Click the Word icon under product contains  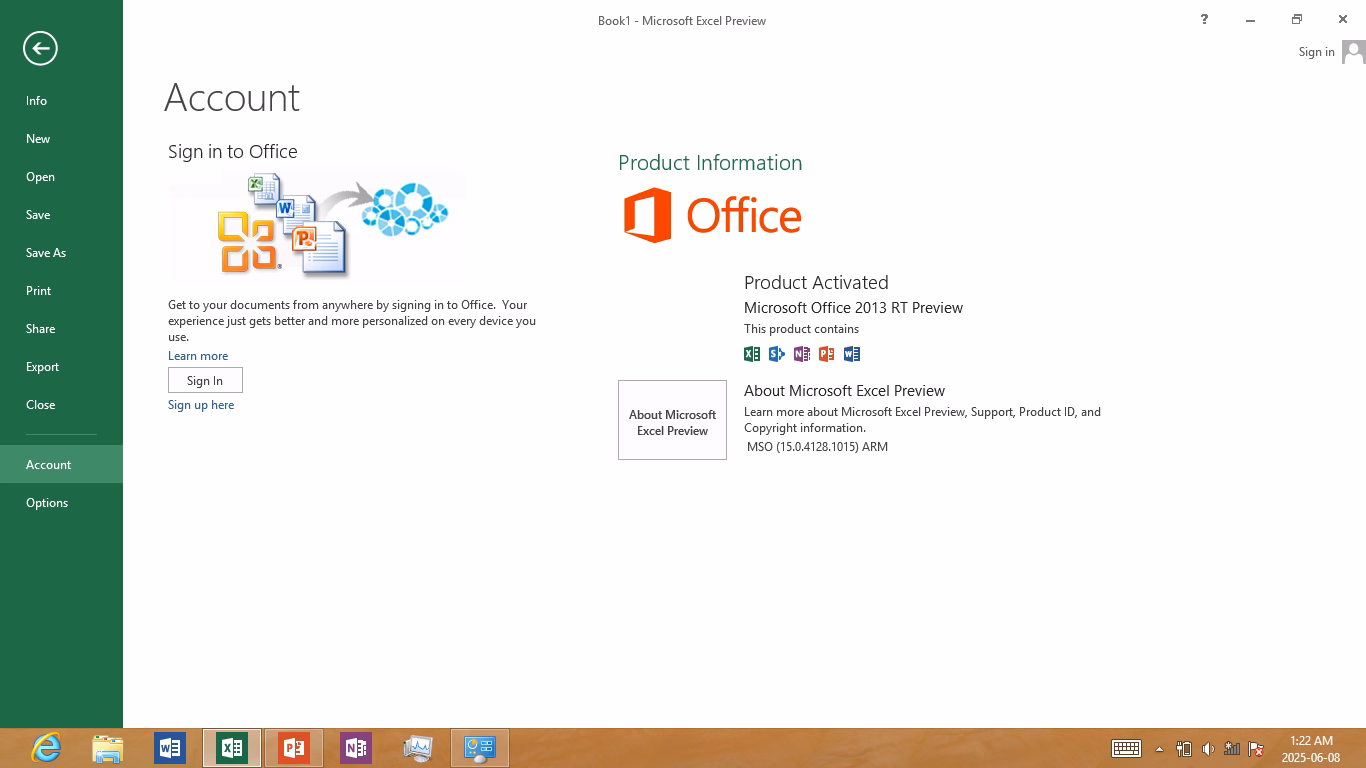tap(852, 354)
